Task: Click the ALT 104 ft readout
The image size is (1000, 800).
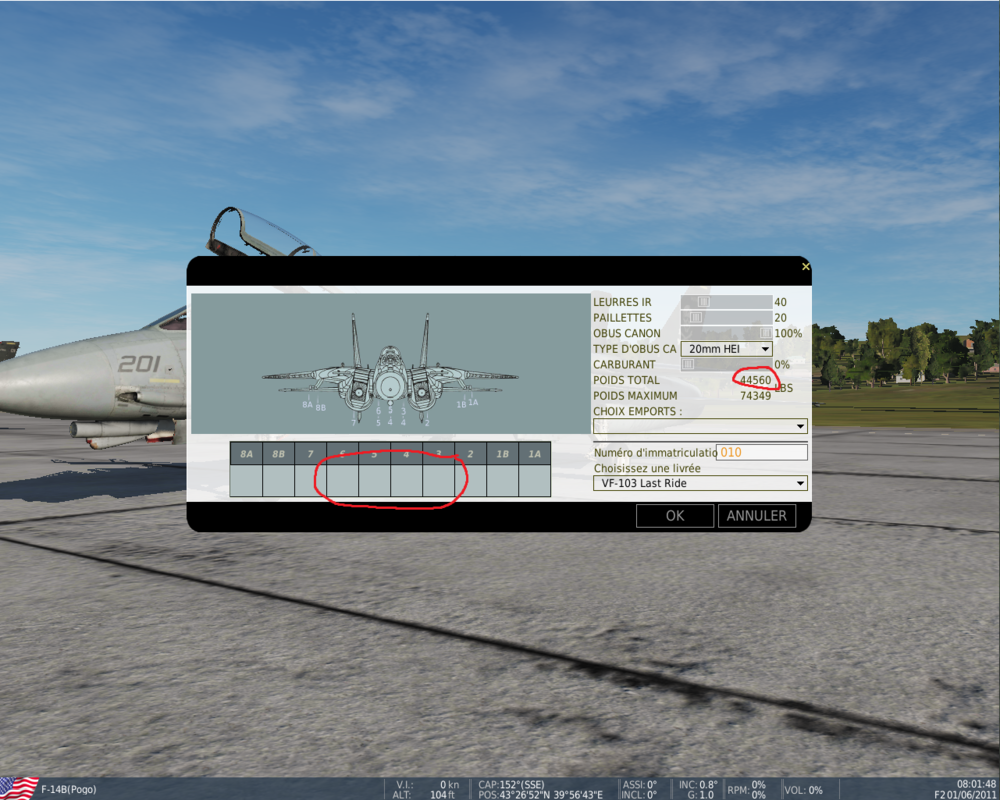Action: (425, 794)
